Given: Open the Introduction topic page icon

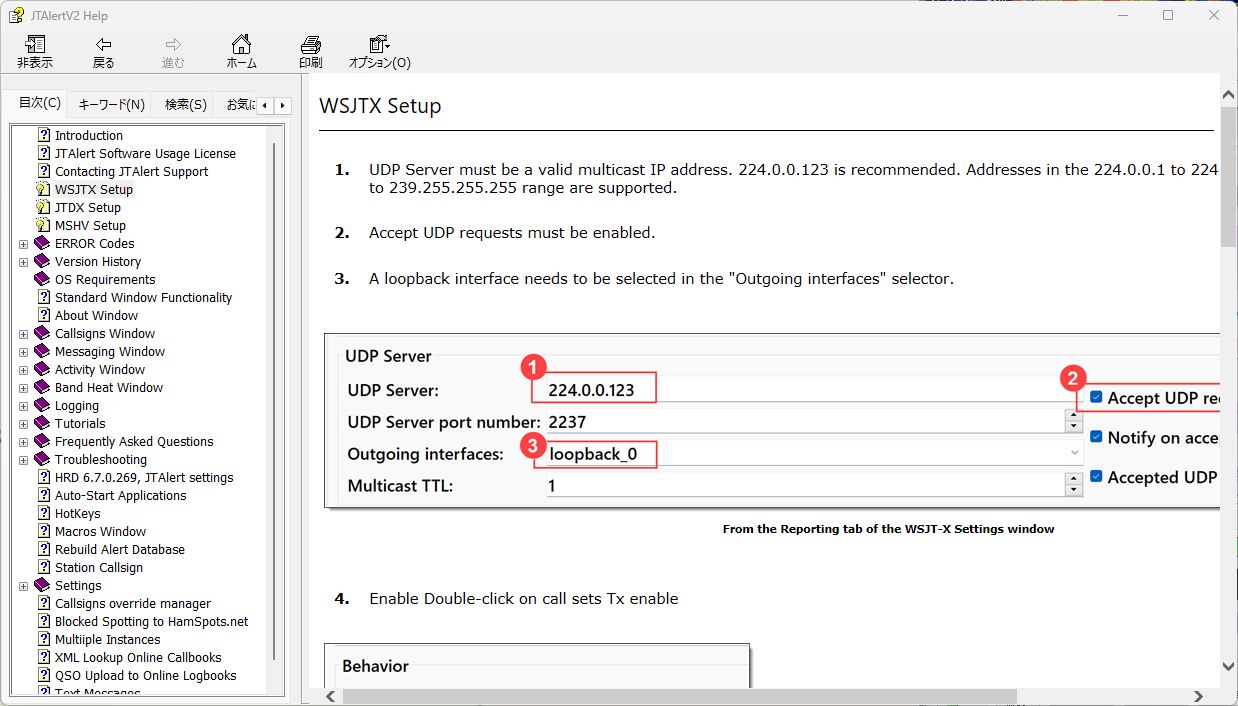Looking at the screenshot, I should 44,135.
